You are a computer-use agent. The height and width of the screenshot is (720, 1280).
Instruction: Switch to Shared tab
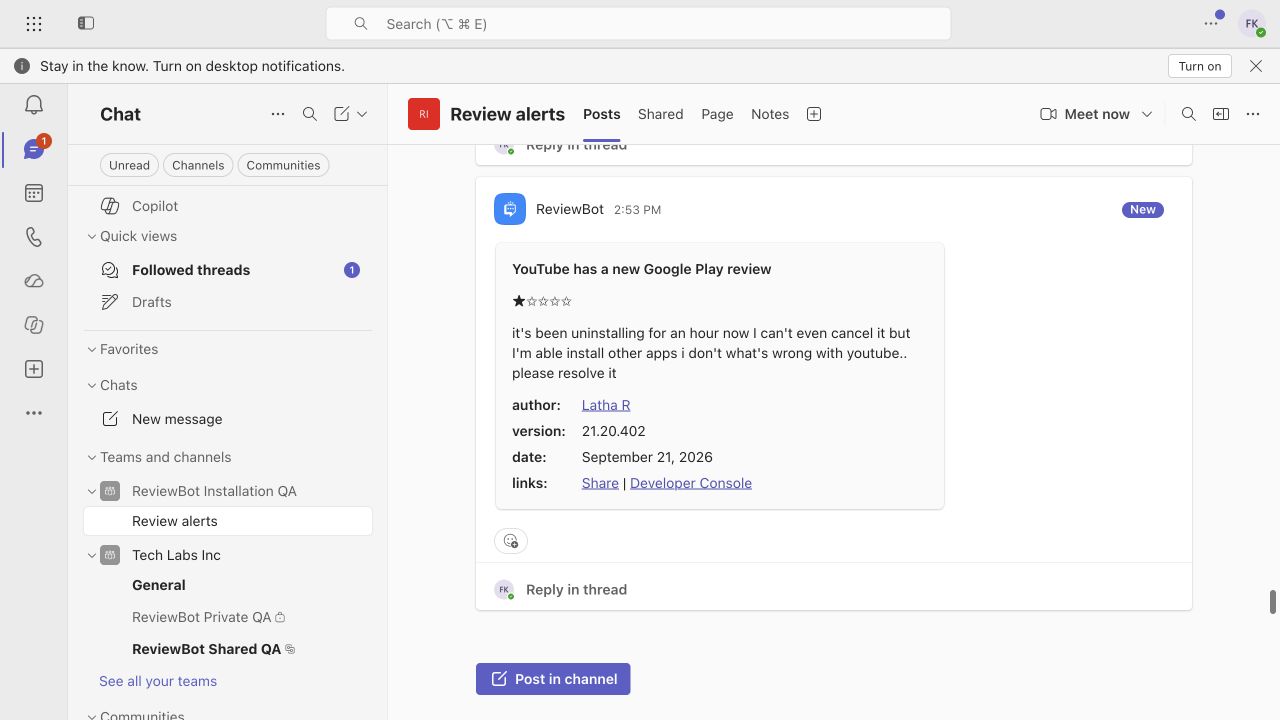661,114
